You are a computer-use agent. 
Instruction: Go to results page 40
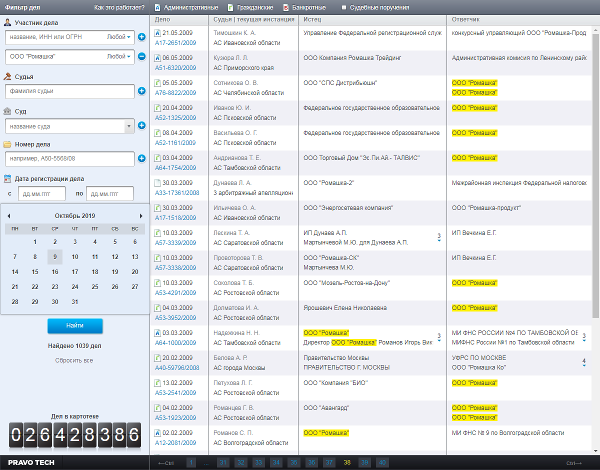382,463
